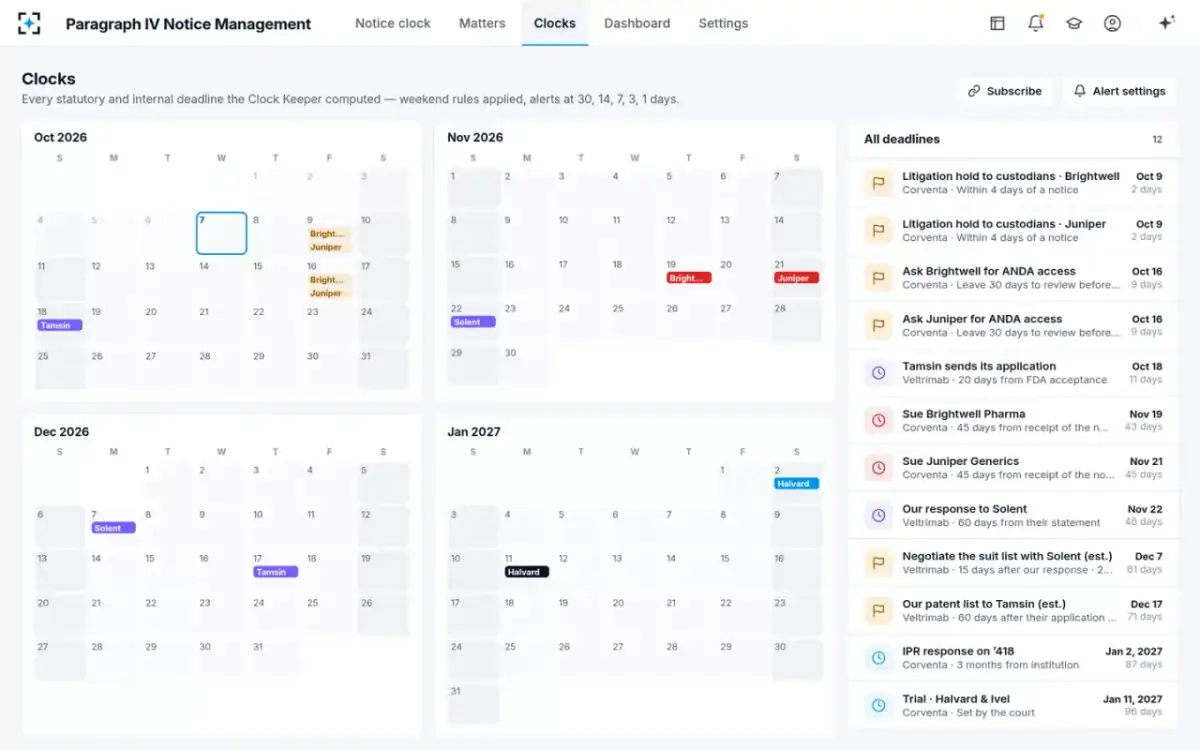Click clock icon for Trial Halvard & Ivel
Viewport: 1200px width, 750px height.
879,705
